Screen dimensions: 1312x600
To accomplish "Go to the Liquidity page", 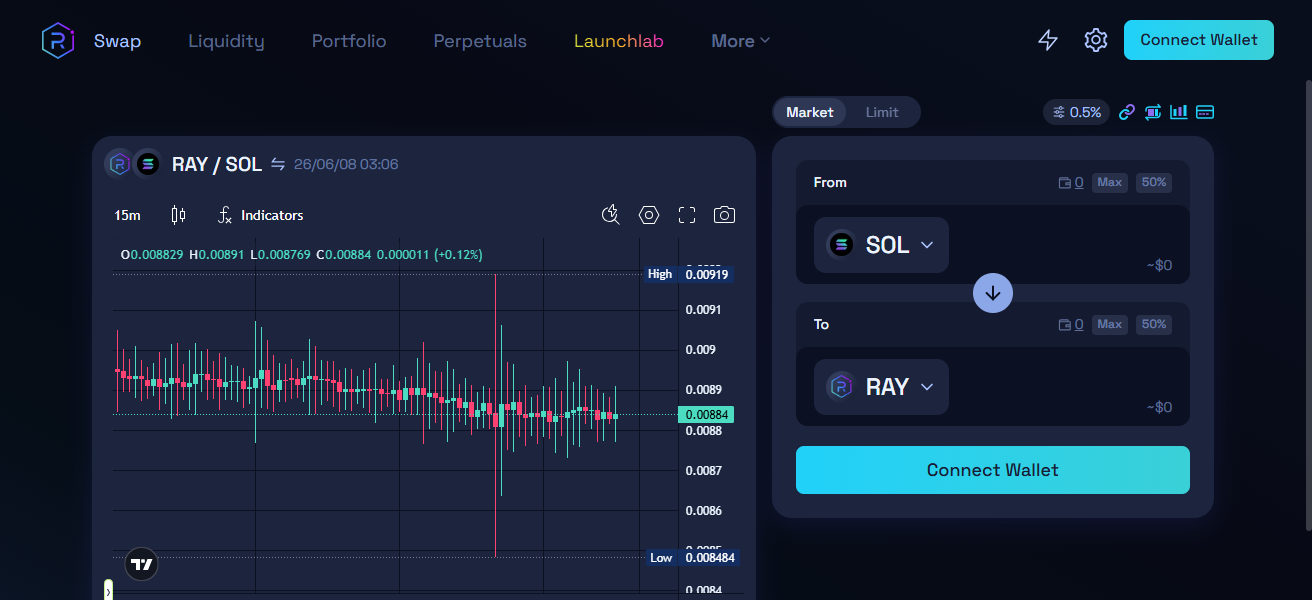I will pos(226,41).
